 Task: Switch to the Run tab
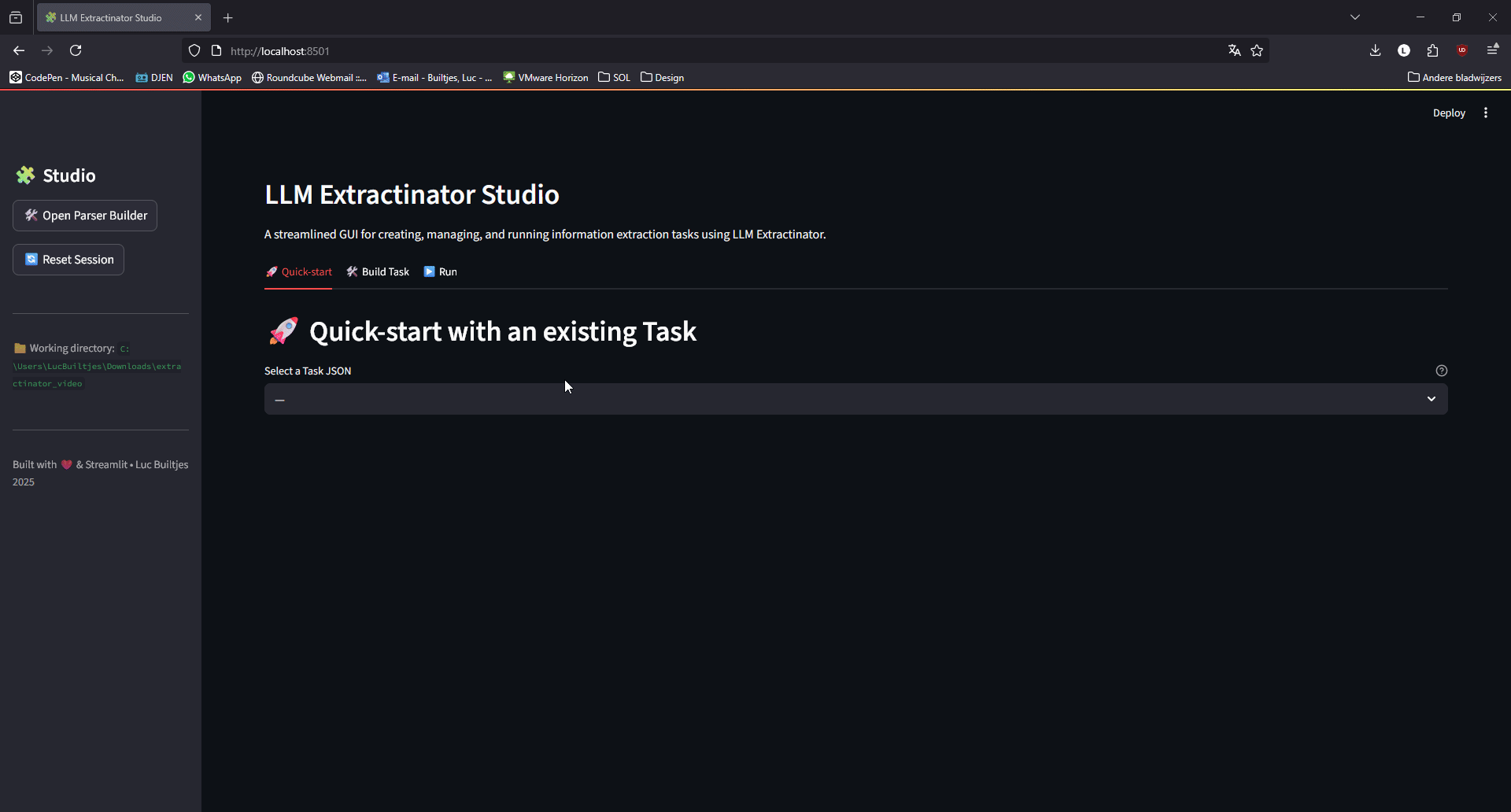click(441, 272)
